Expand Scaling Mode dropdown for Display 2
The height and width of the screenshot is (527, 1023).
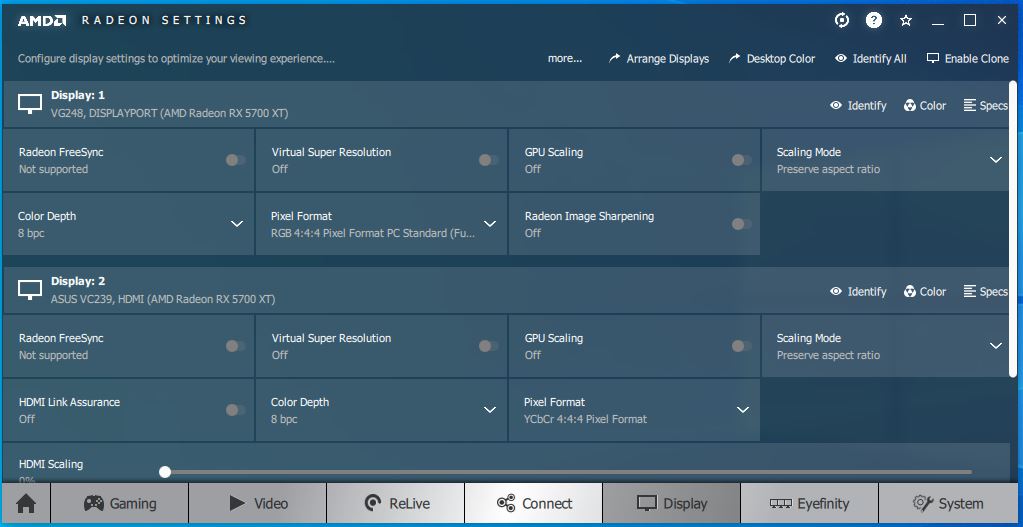[x=996, y=346]
